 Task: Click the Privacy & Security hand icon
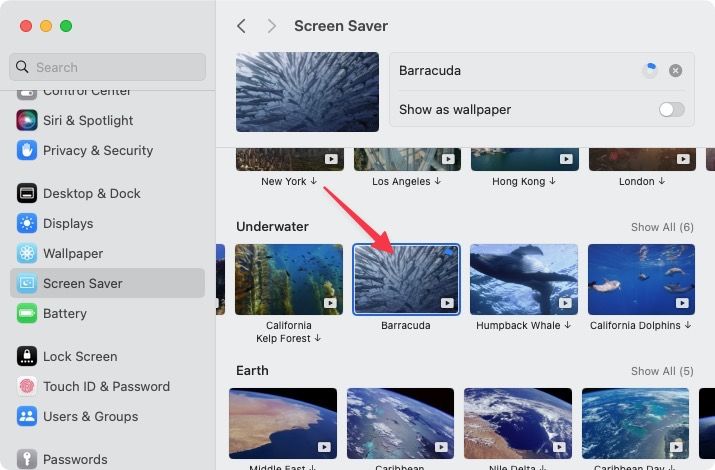pyautogui.click(x=27, y=150)
